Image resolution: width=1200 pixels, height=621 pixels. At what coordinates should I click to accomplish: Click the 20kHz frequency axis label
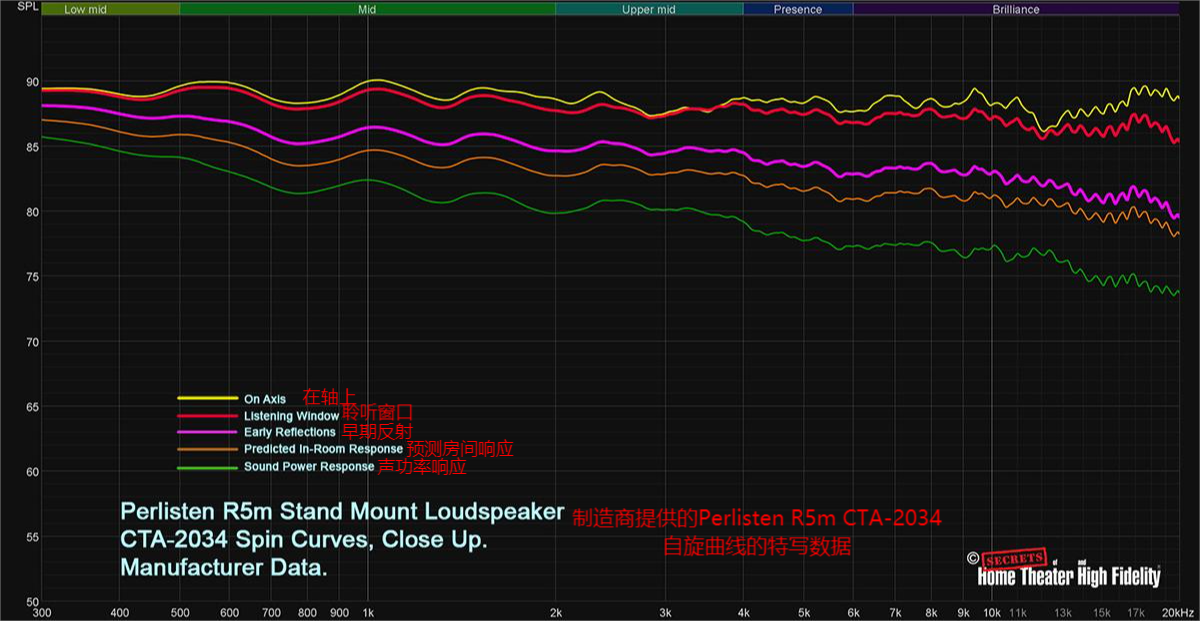tap(1176, 612)
